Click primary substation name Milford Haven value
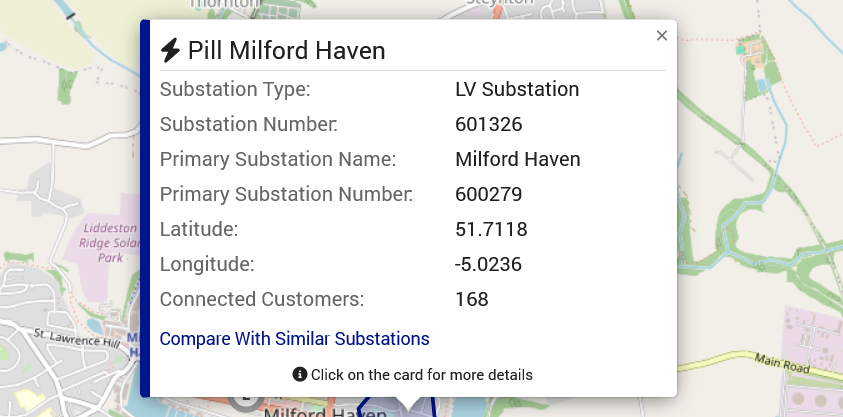843x417 pixels. [517, 159]
